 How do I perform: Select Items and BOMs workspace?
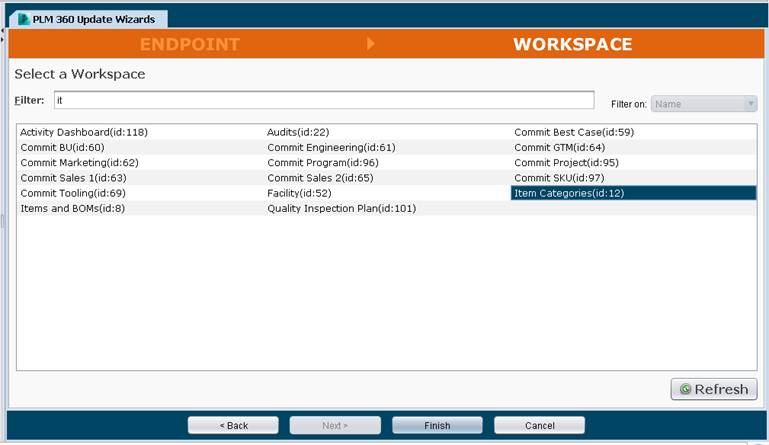73,209
